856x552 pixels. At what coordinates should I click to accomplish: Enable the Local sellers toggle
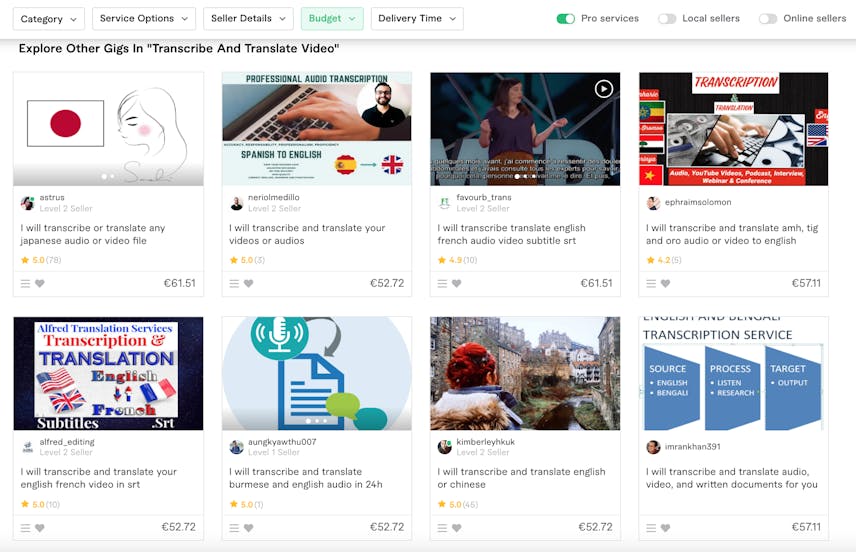667,19
